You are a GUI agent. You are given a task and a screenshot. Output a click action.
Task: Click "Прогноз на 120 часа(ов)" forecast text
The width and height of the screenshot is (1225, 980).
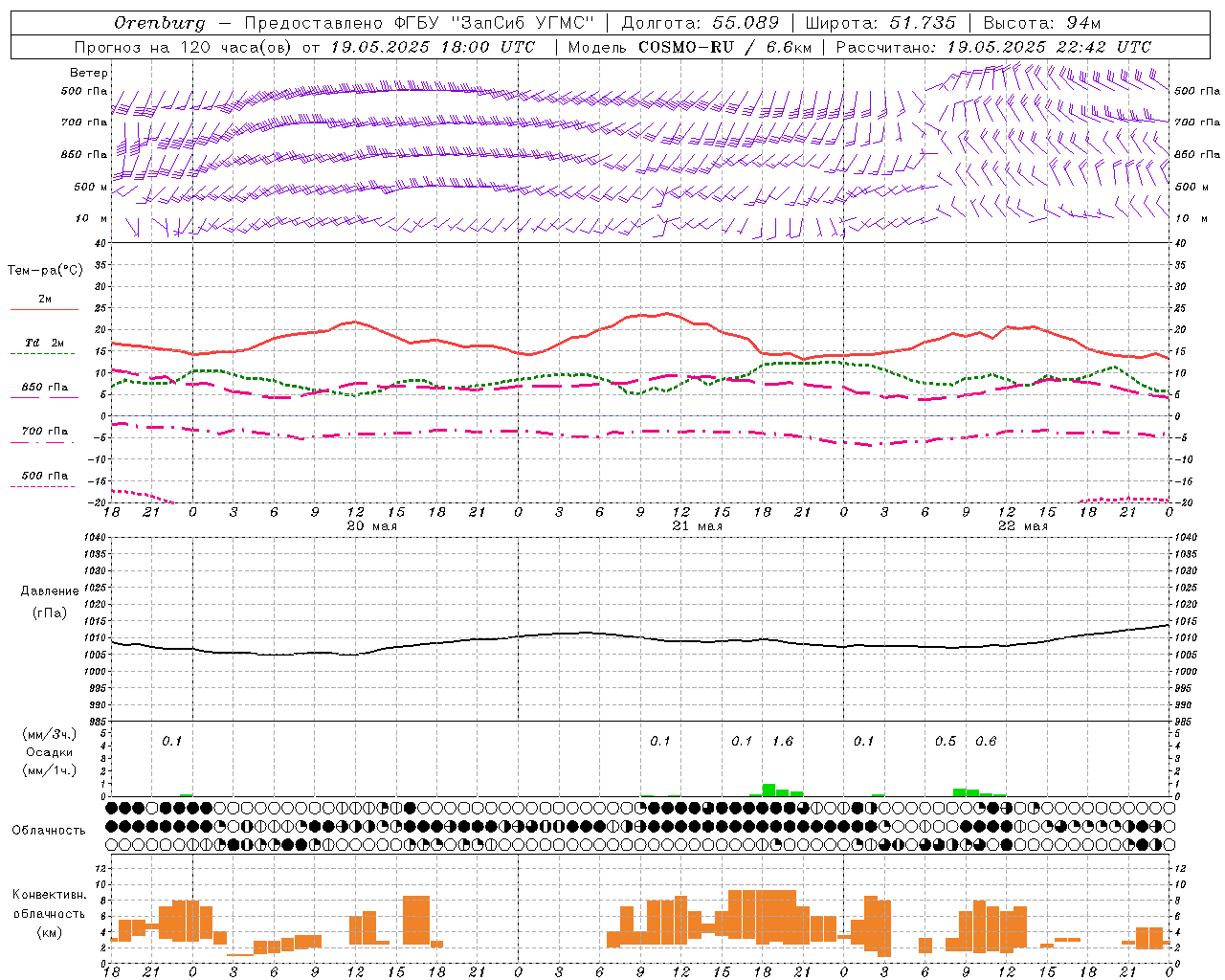184,47
